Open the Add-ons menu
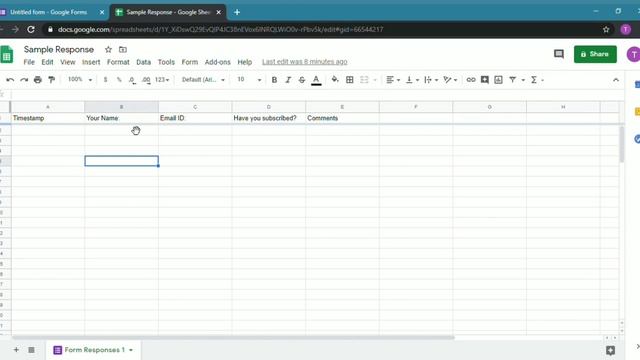 [x=218, y=62]
